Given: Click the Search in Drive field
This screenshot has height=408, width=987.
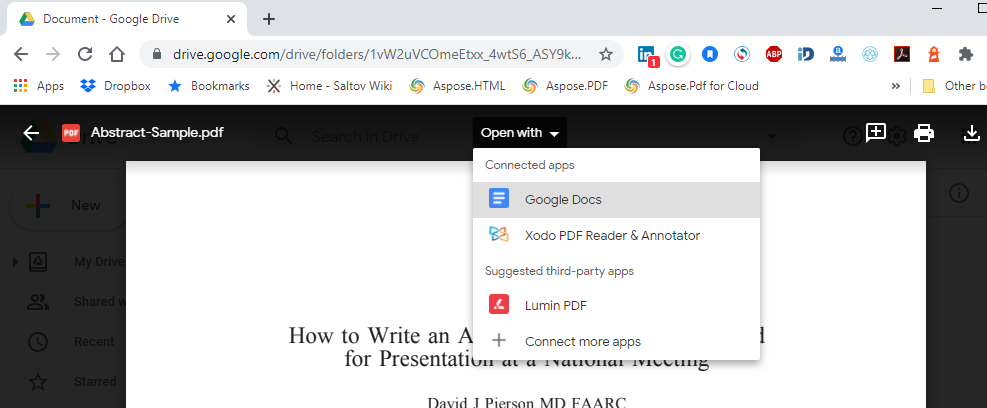Looking at the screenshot, I should coord(365,136).
